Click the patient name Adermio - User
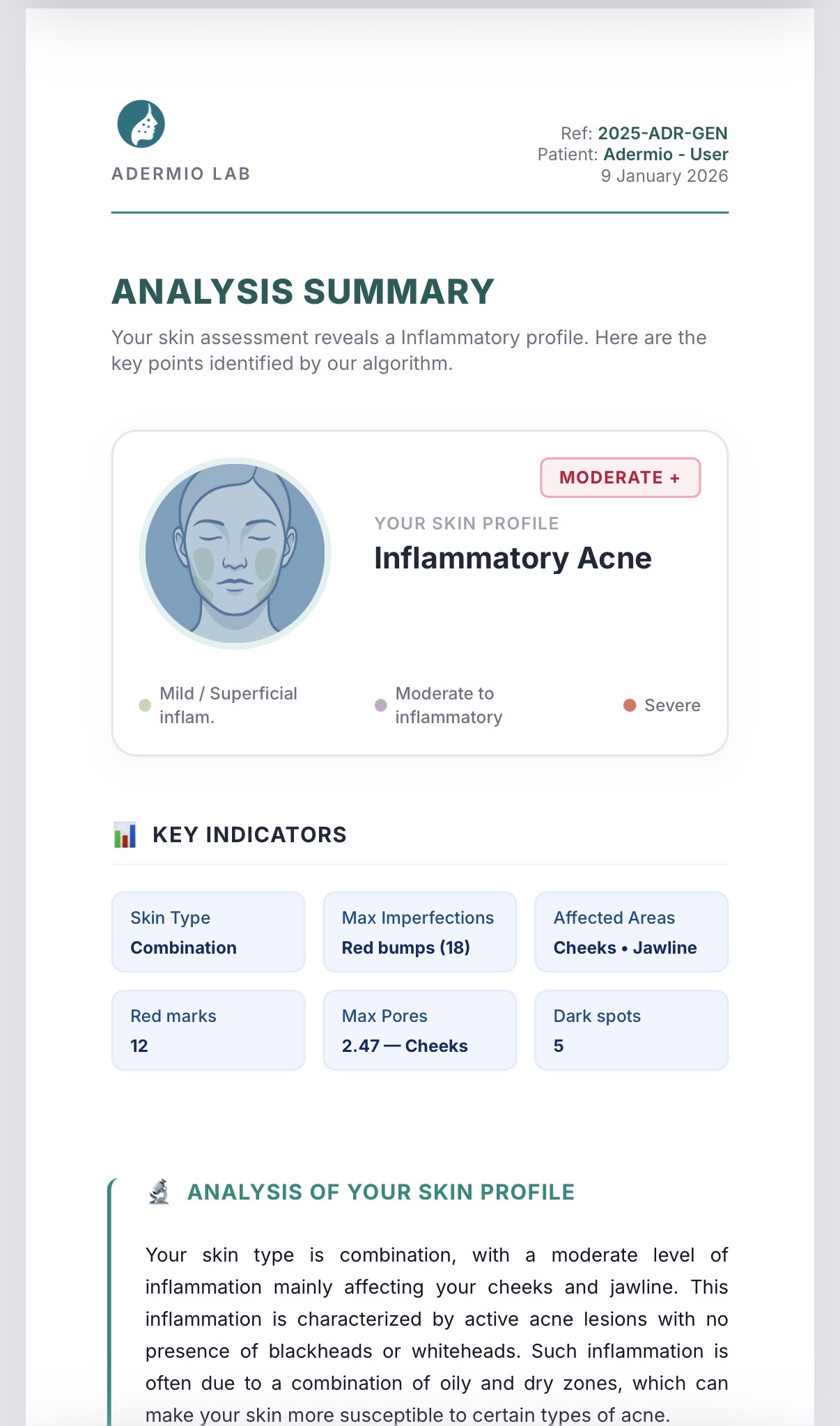Screen dimensions: 840x1426 665,154
